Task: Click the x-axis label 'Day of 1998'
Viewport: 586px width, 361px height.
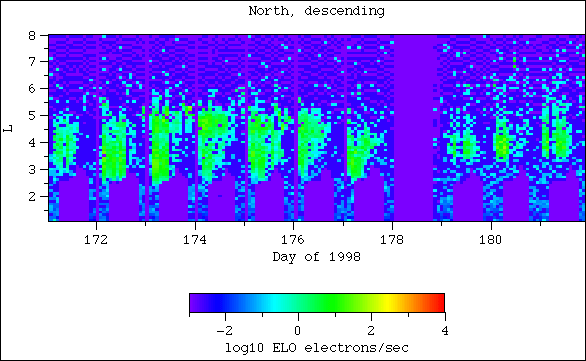Action: point(317,257)
